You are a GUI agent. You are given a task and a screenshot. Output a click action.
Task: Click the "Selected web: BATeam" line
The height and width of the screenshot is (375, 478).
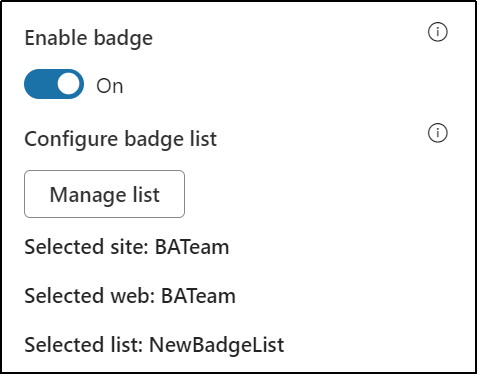[130, 296]
